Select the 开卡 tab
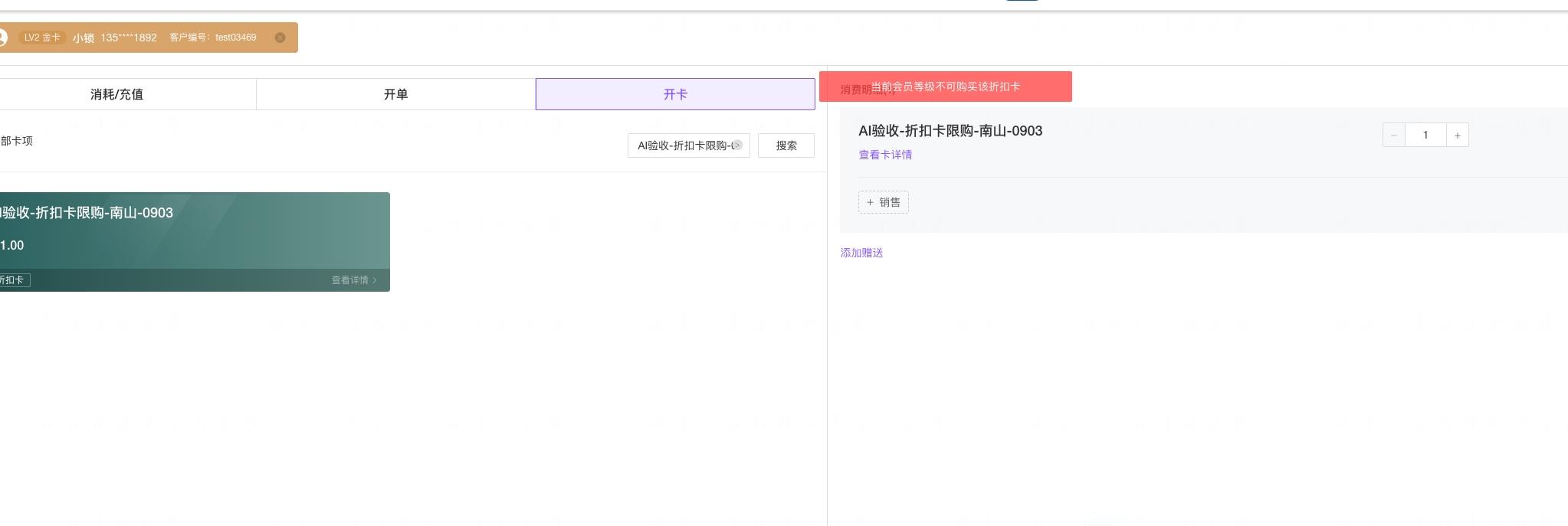This screenshot has width=1568, height=526. 675,94
